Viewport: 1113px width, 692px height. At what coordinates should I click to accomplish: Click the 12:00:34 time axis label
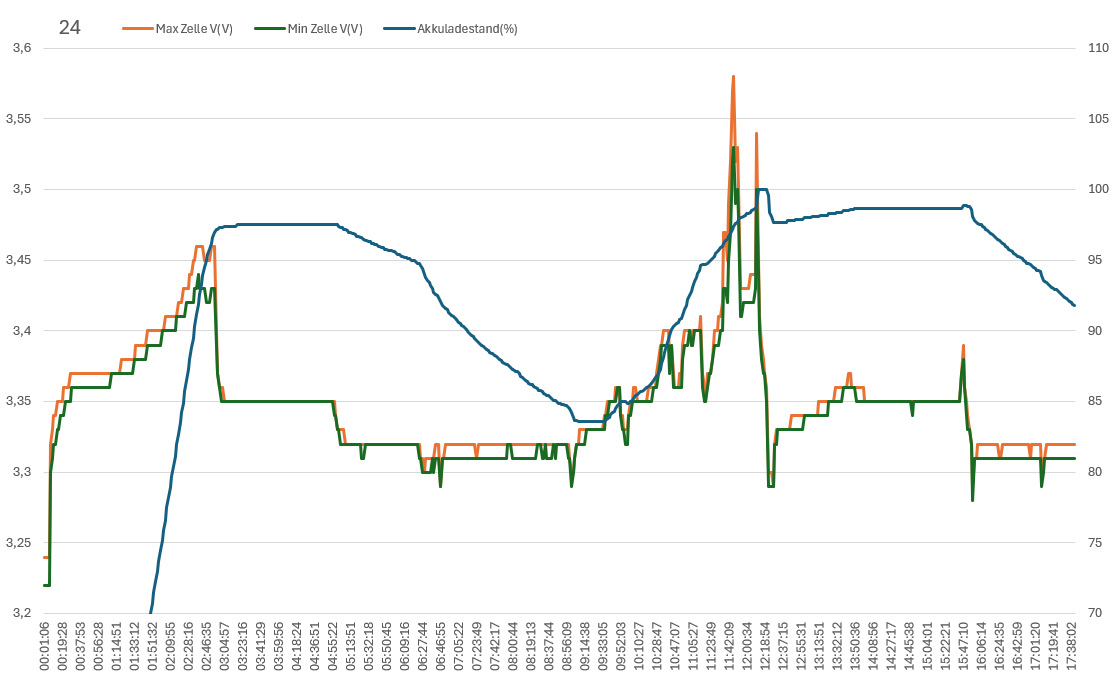(747, 648)
